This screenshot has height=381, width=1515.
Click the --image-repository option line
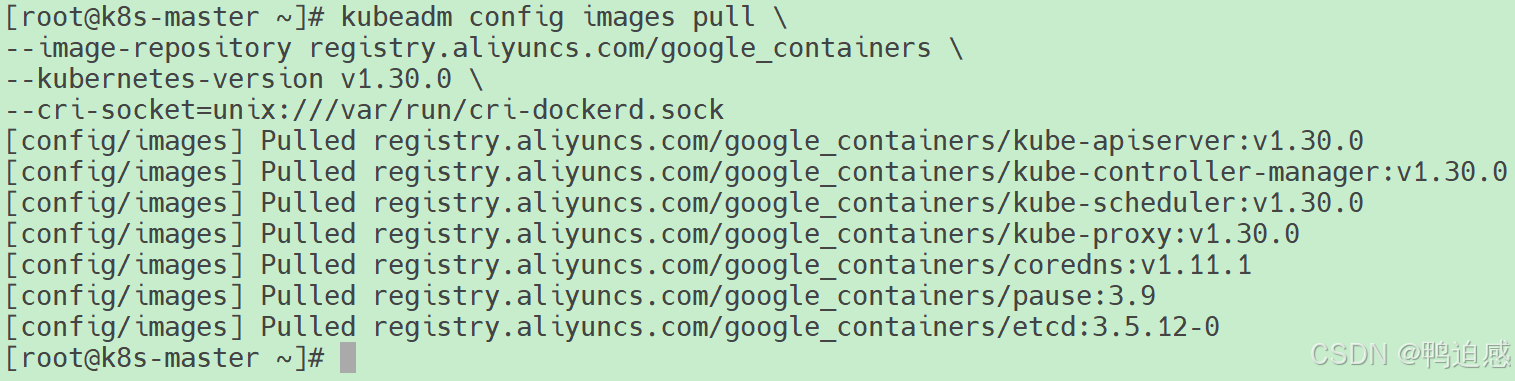tap(484, 47)
